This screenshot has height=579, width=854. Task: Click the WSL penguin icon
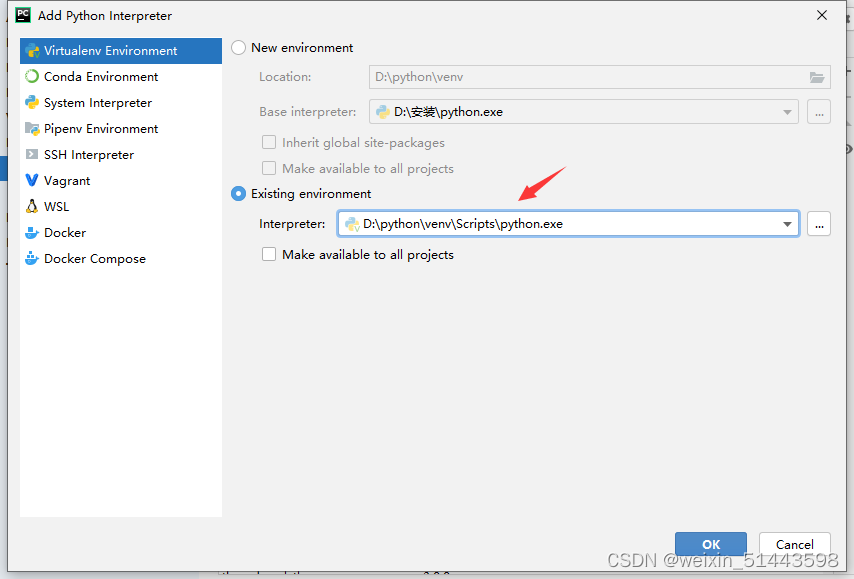click(32, 206)
